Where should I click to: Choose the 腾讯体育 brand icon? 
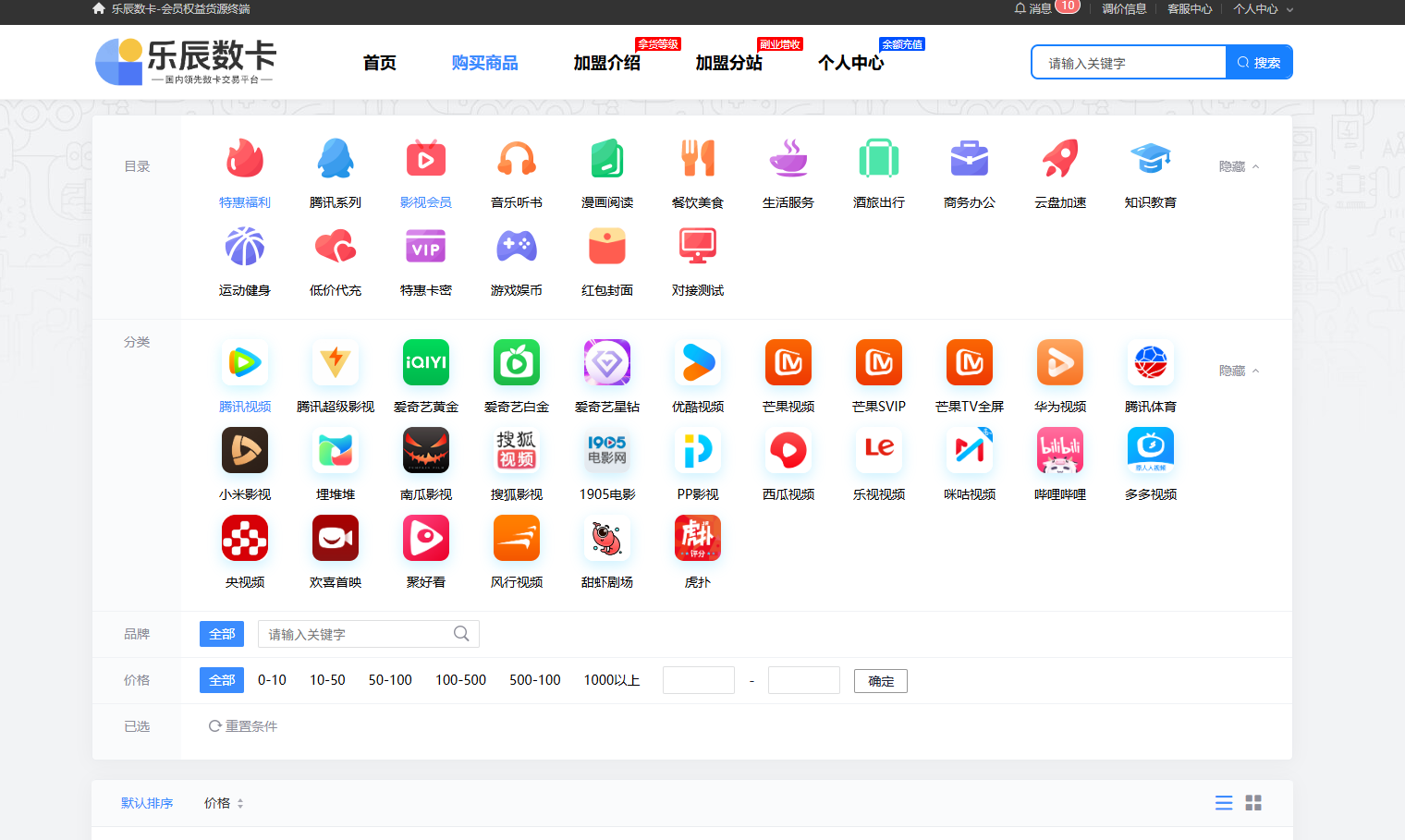click(1151, 363)
